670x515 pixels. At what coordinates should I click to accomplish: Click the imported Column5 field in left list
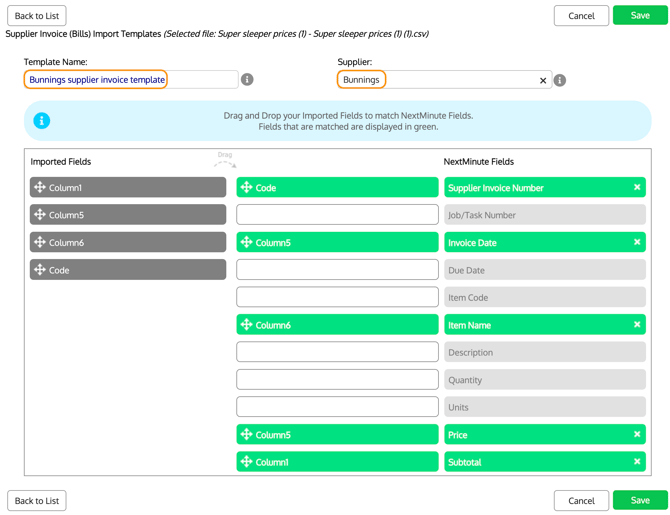(x=128, y=215)
